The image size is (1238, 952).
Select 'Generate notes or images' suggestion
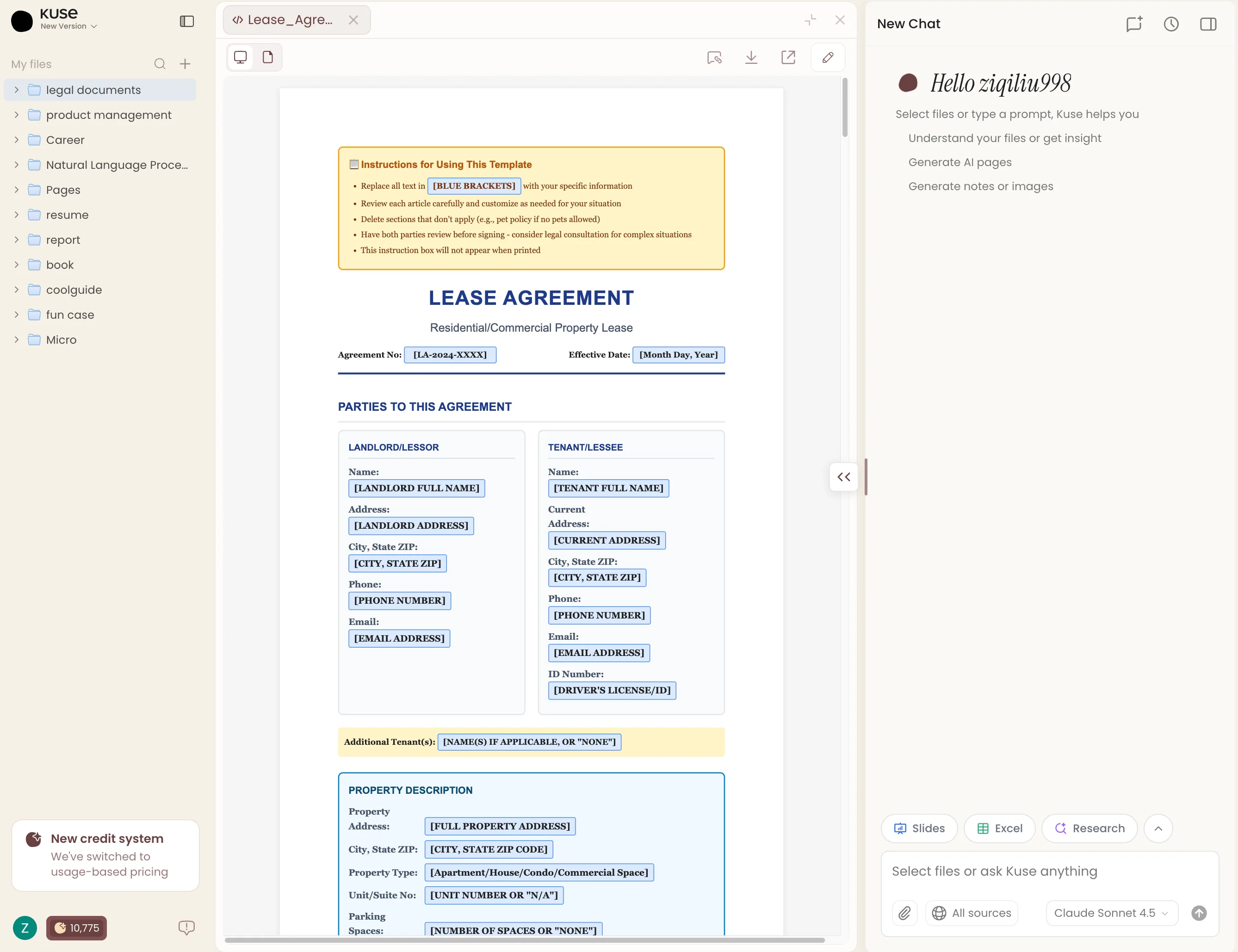click(981, 186)
